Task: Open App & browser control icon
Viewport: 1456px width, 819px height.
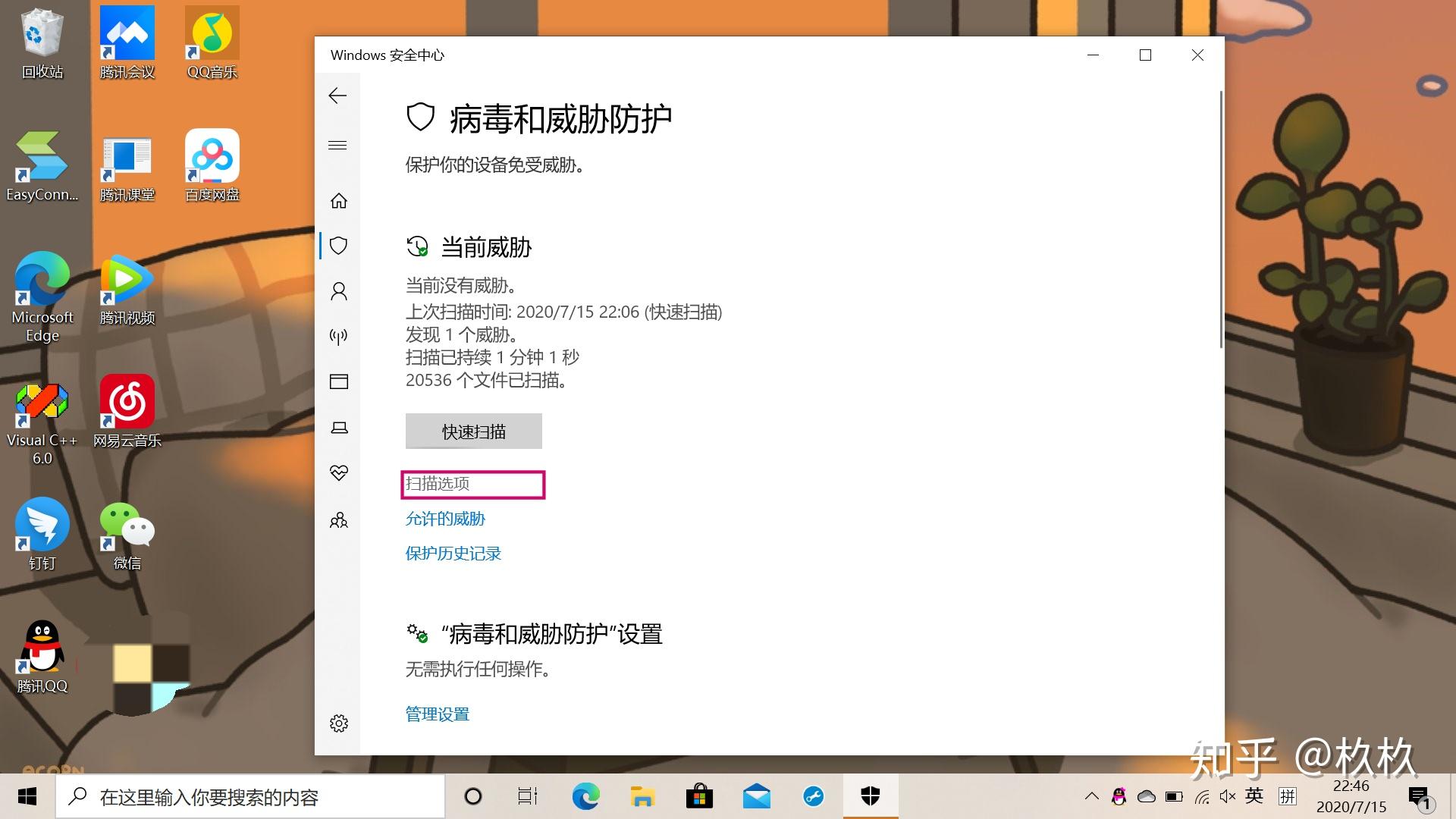Action: point(338,381)
